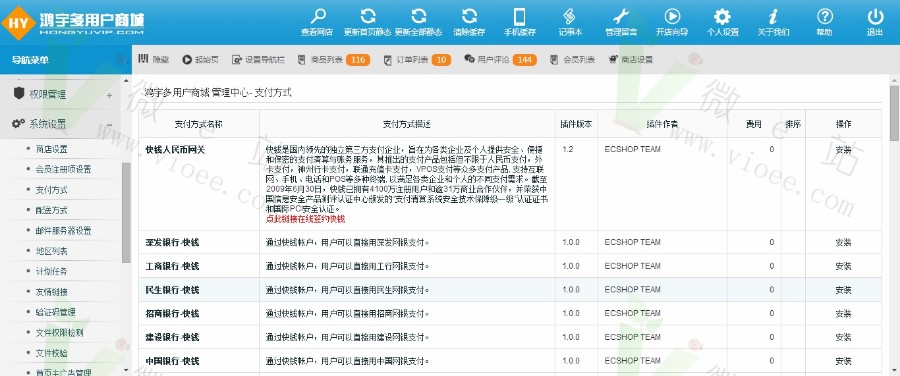Viewport: 900px width, 376px height.
Task: Open 关于我们 info icon
Action: point(773,16)
